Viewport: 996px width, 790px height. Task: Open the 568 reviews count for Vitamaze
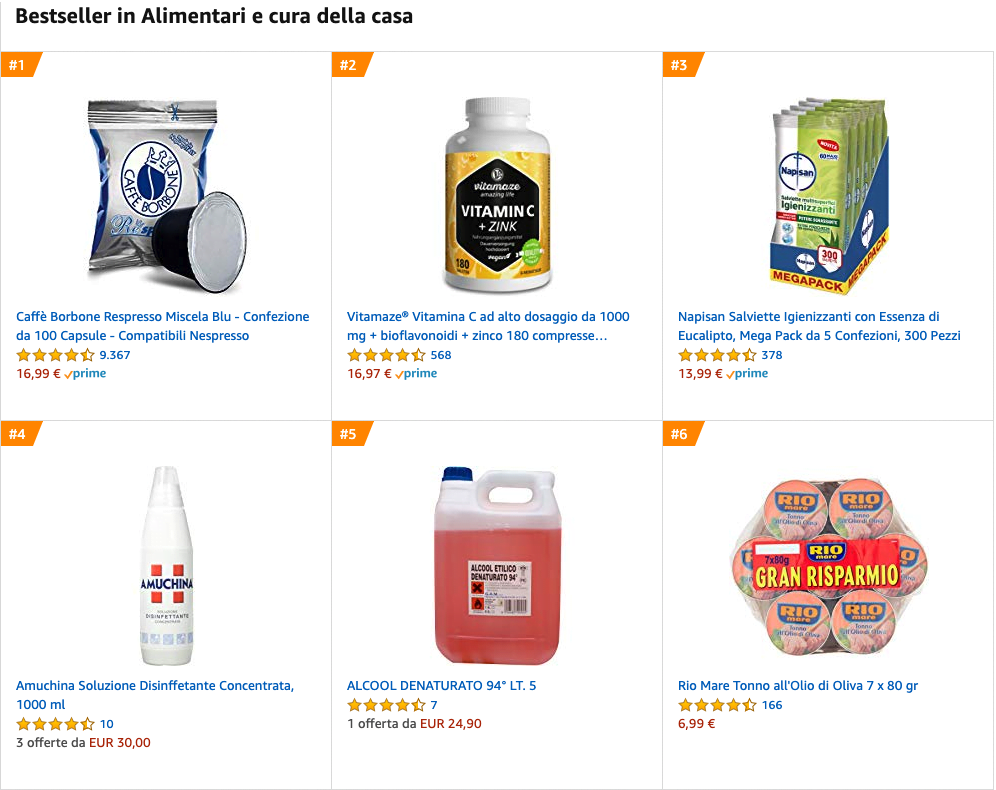(441, 355)
